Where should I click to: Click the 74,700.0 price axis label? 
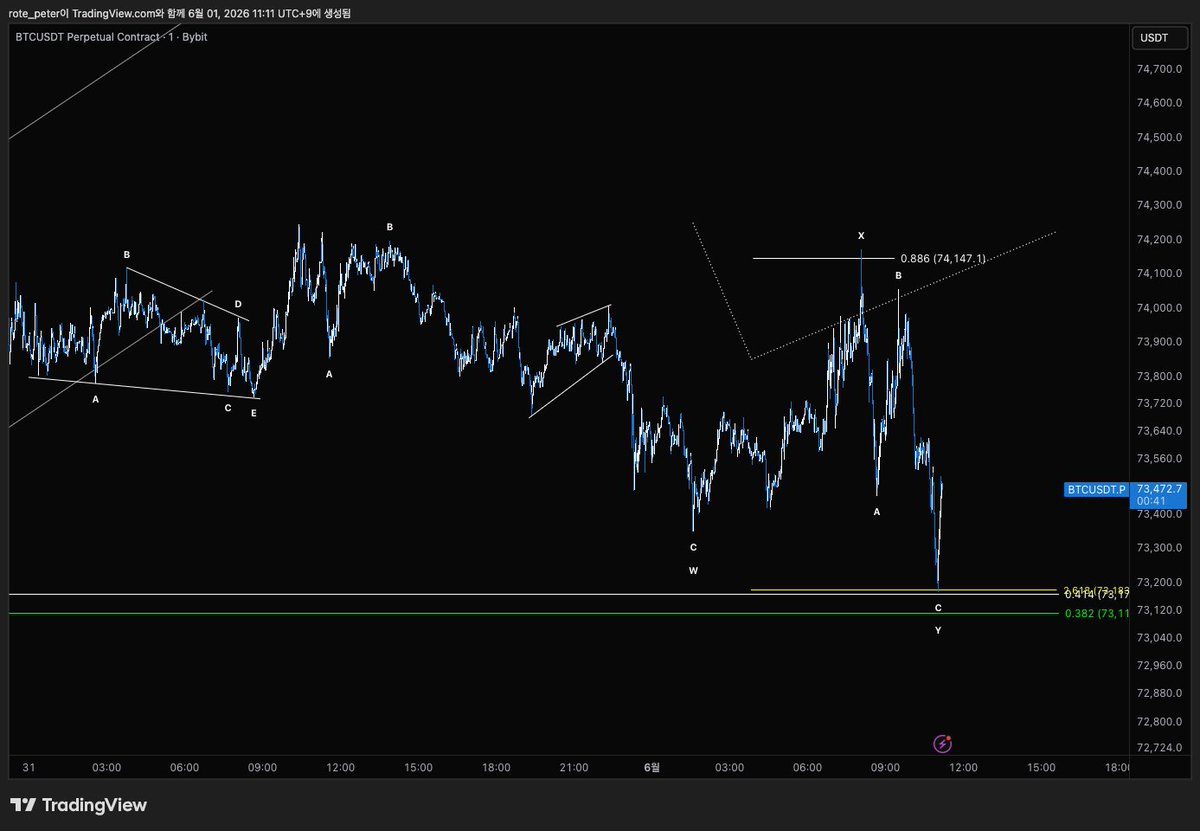point(1158,69)
